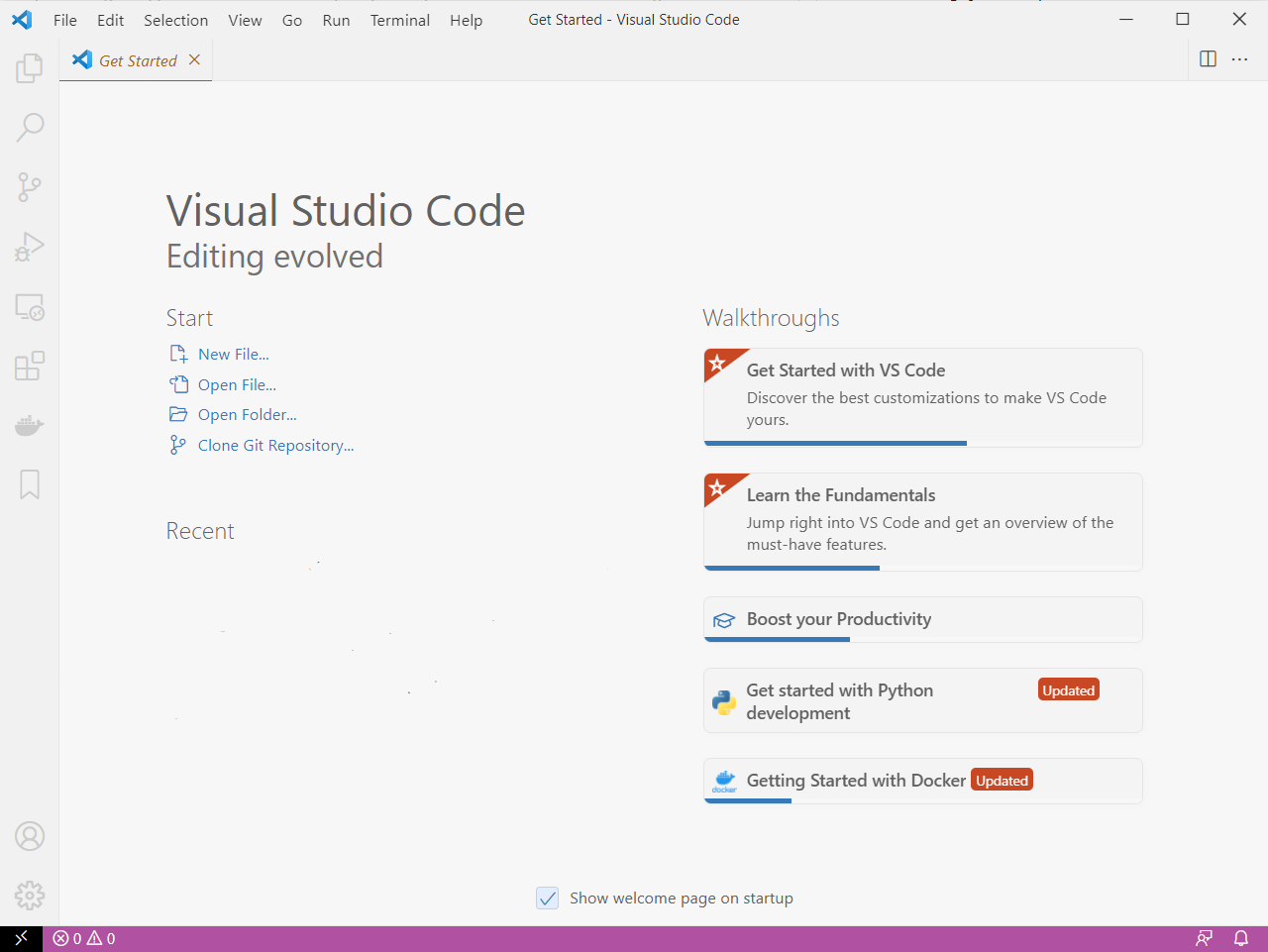Viewport: 1268px width, 952px height.
Task: Click the Open Folder link
Action: tap(247, 415)
